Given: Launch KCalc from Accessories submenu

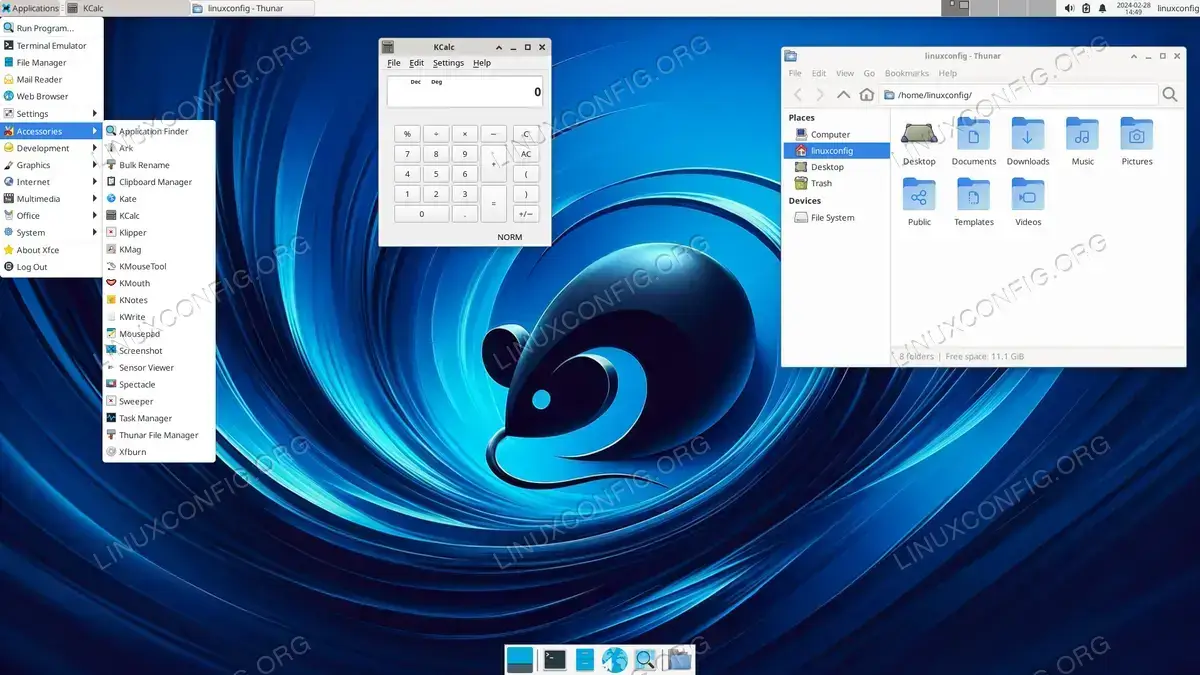Looking at the screenshot, I should (x=160, y=215).
